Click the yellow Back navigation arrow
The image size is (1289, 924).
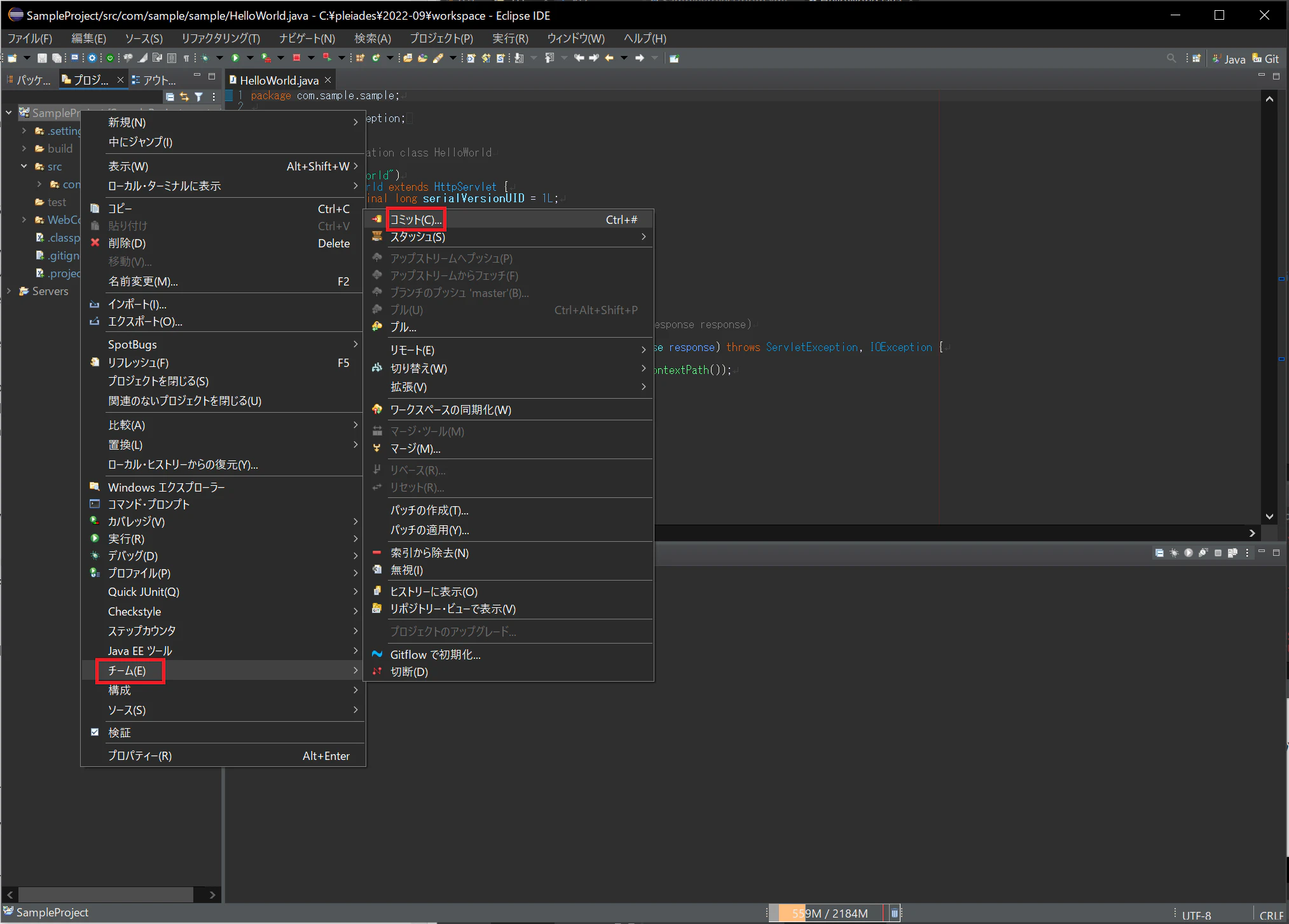click(x=609, y=58)
